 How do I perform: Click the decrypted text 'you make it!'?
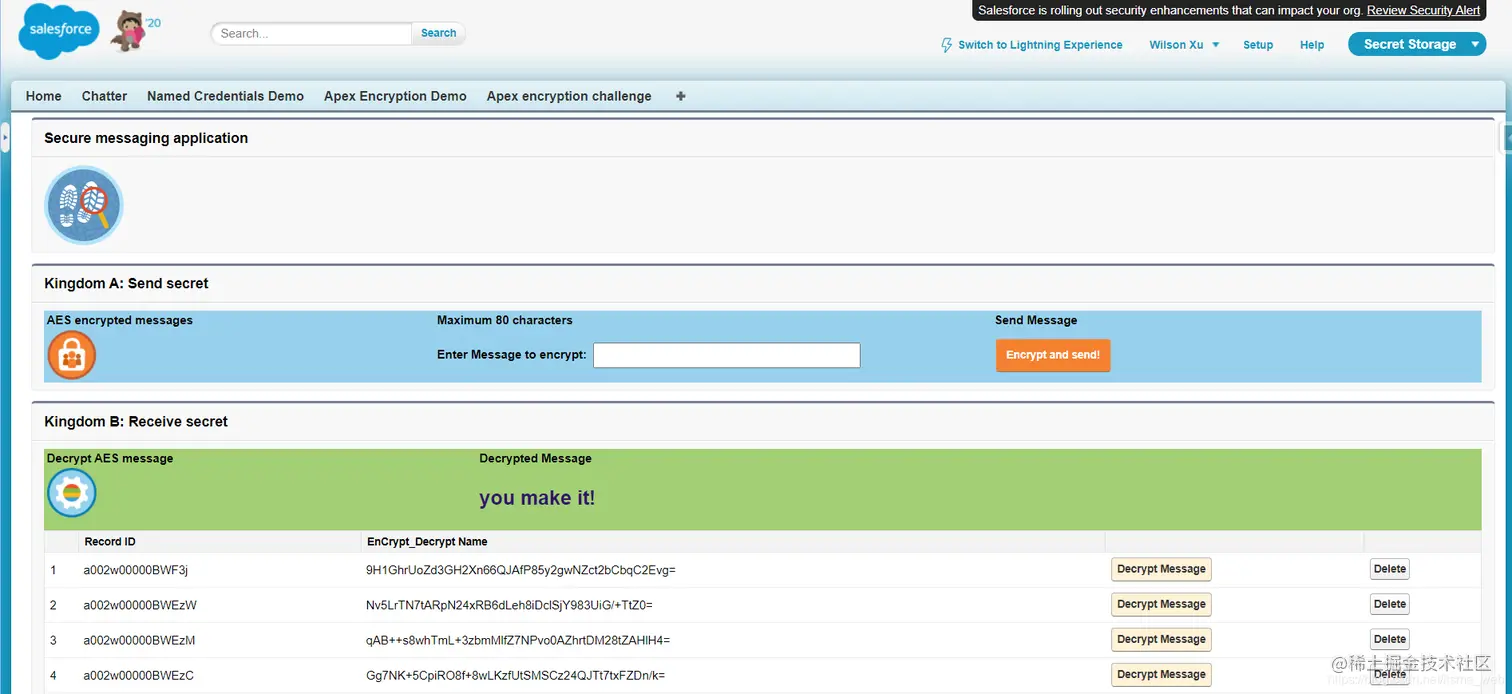(537, 497)
